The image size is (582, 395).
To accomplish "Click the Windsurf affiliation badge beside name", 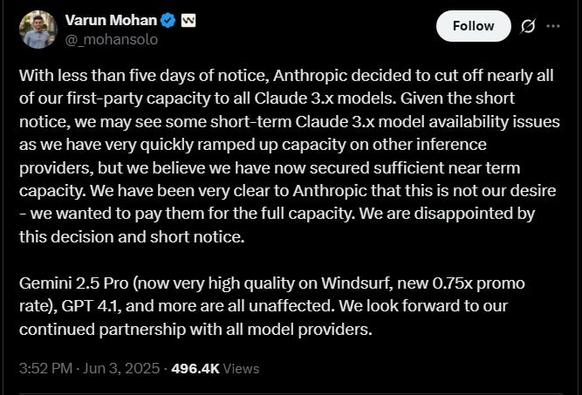I will [x=189, y=20].
